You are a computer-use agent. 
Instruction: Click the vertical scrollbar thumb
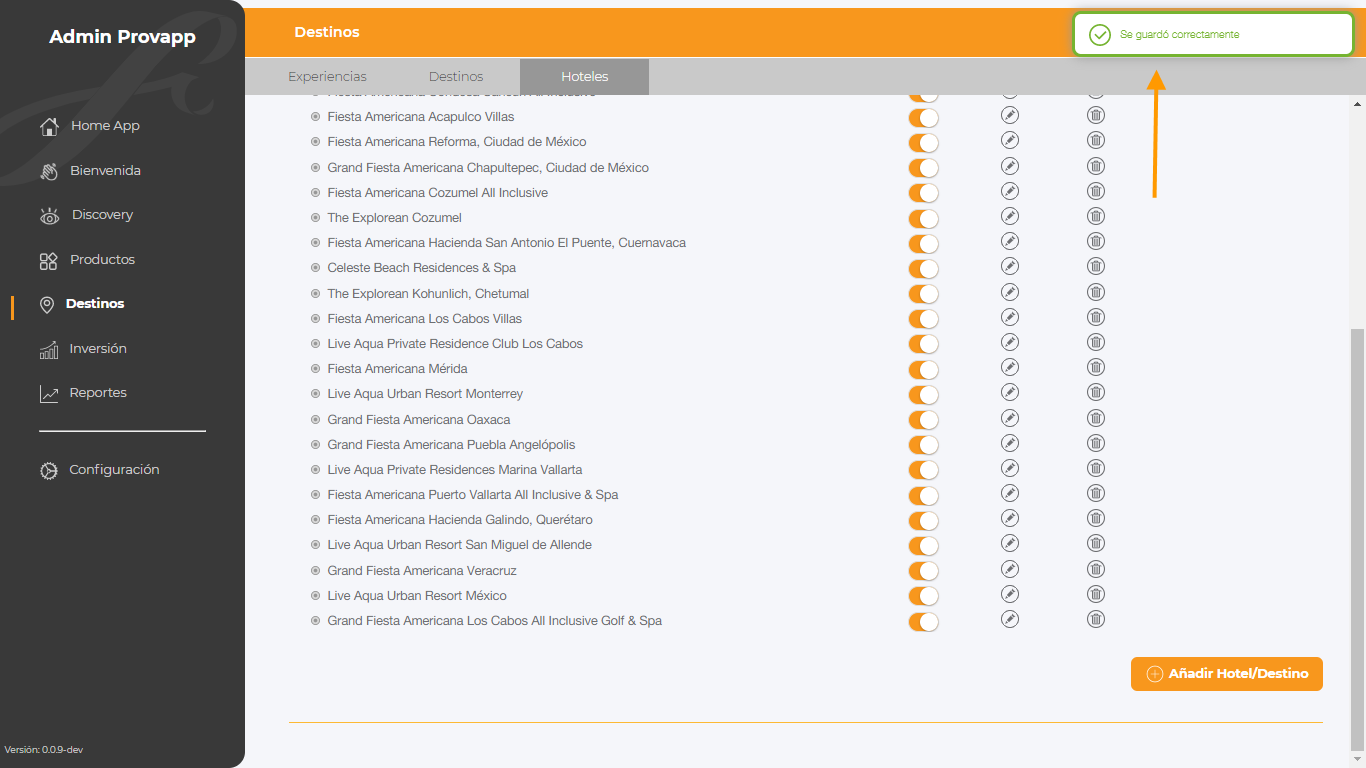(x=1357, y=540)
